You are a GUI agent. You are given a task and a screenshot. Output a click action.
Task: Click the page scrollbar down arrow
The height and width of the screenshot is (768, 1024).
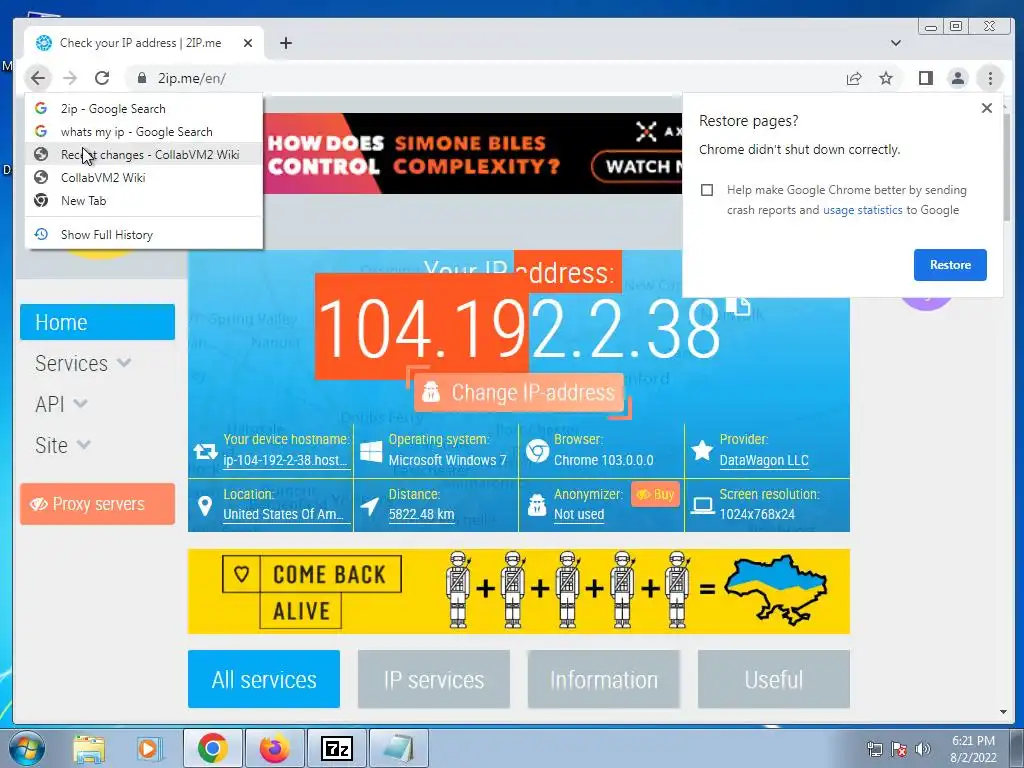click(1003, 712)
